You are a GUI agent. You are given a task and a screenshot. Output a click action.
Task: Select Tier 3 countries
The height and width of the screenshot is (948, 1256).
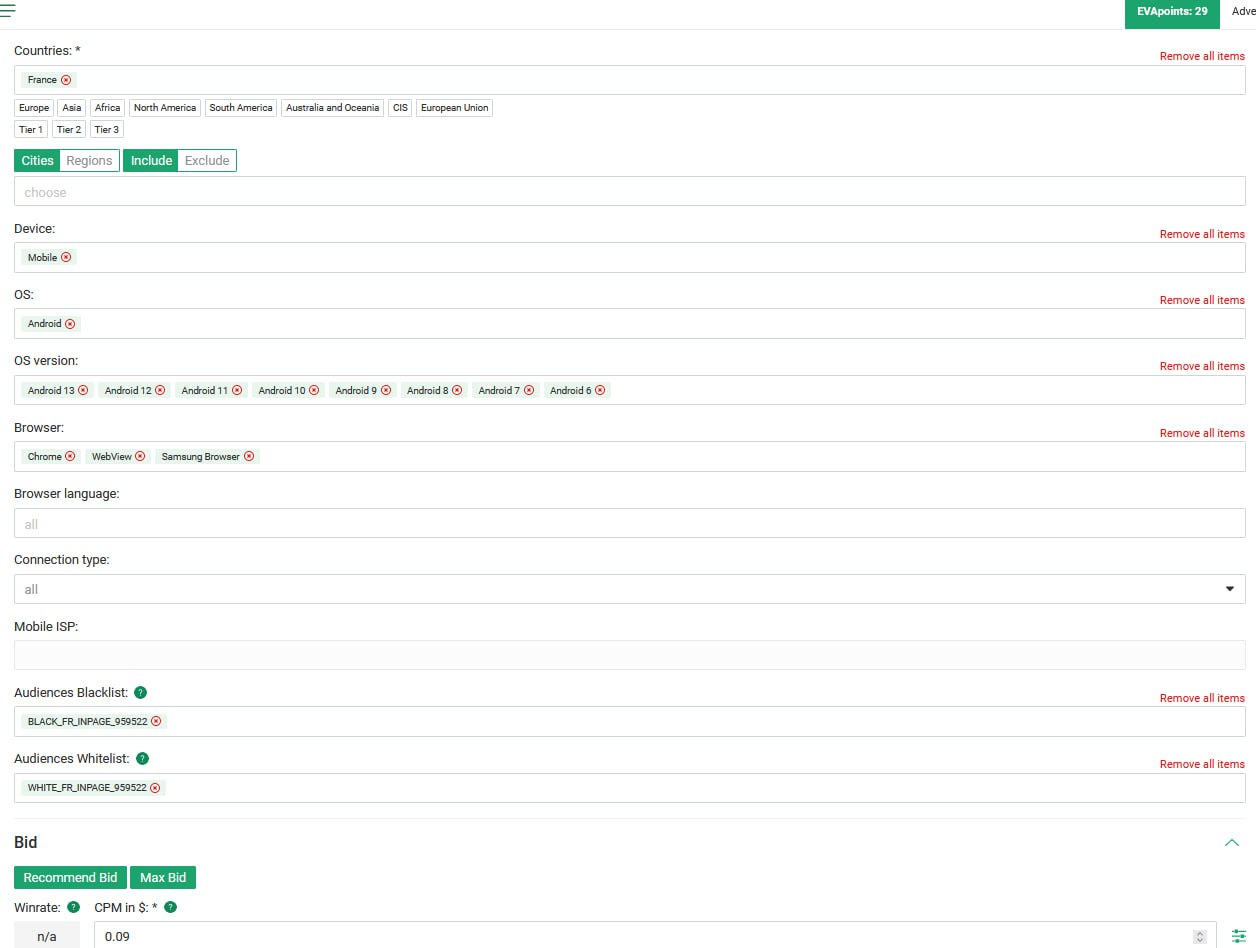click(x=107, y=130)
